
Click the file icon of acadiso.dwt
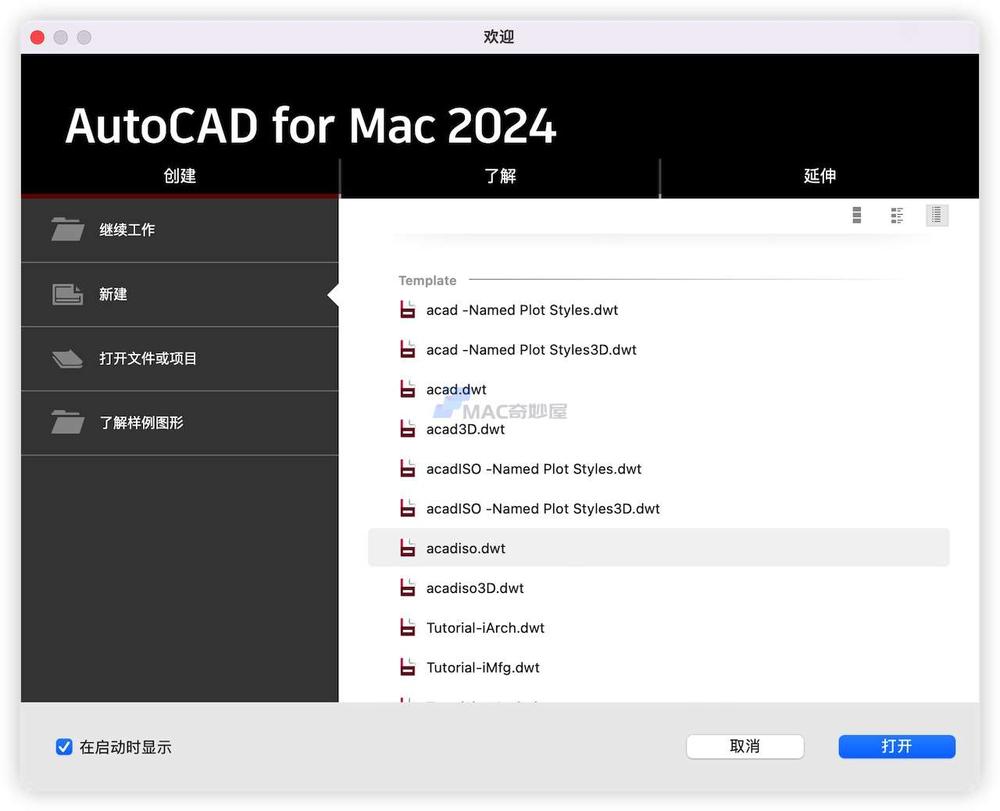point(408,548)
